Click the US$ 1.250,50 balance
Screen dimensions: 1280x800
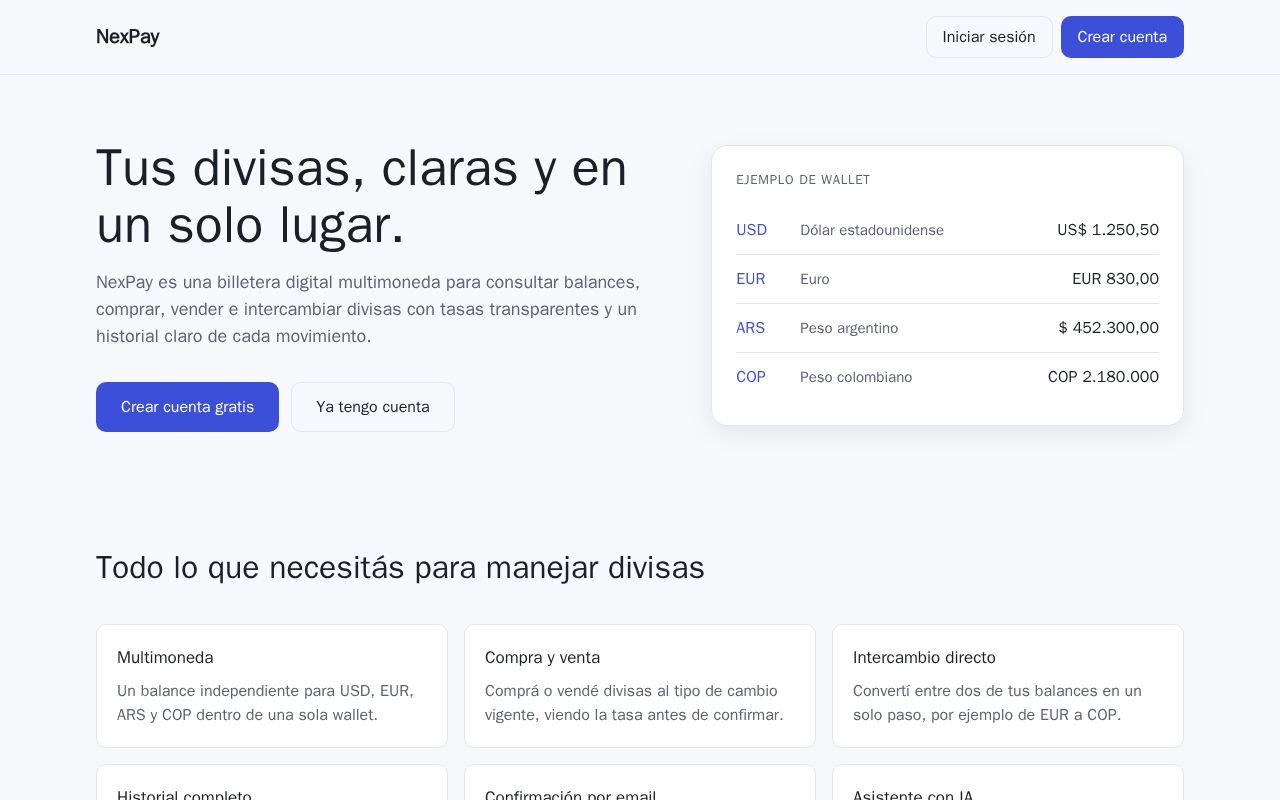coord(1108,230)
